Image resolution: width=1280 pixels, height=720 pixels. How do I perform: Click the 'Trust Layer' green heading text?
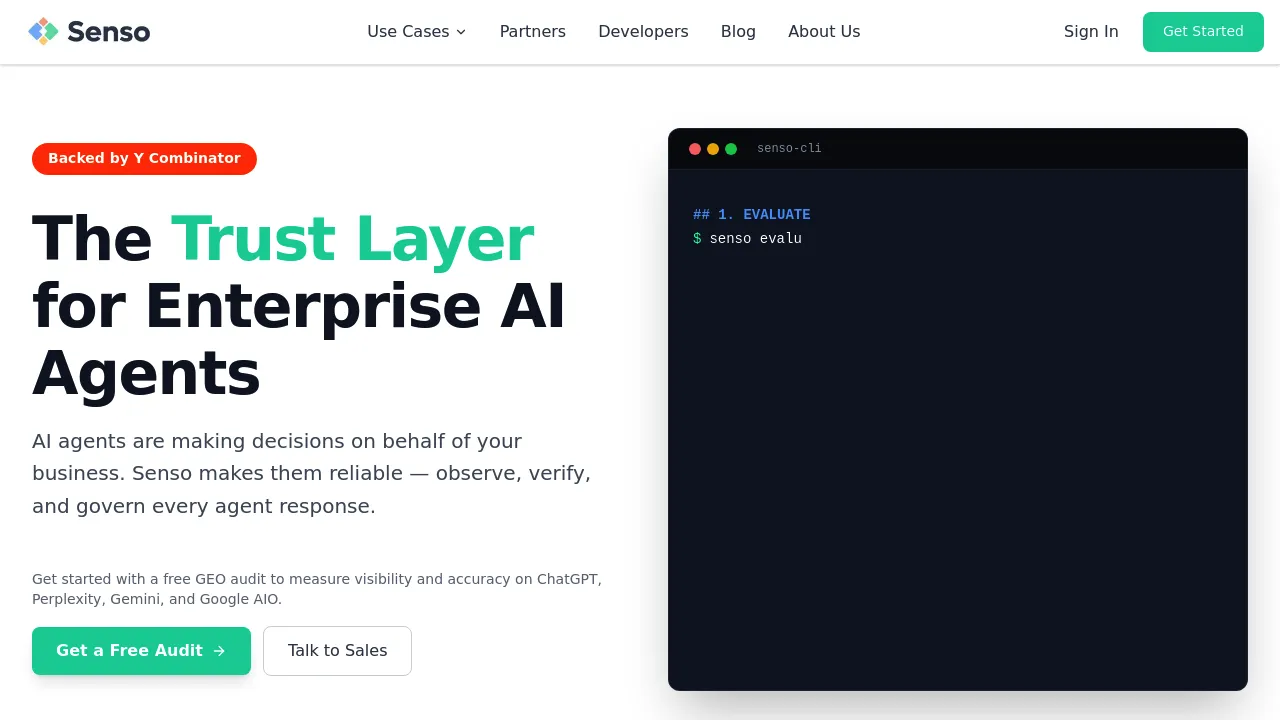pos(352,240)
